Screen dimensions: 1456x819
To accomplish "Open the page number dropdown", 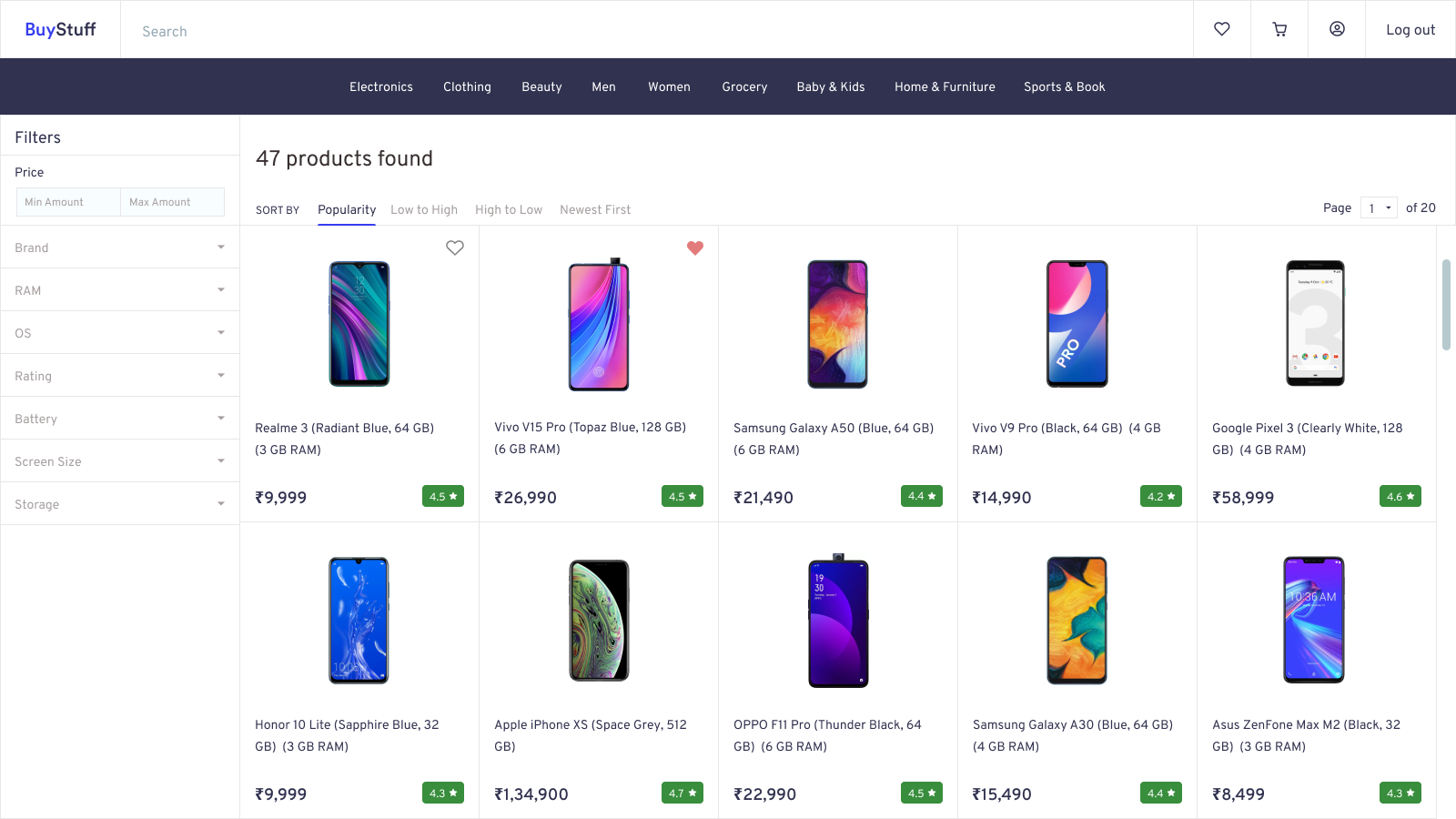I will point(1379,208).
